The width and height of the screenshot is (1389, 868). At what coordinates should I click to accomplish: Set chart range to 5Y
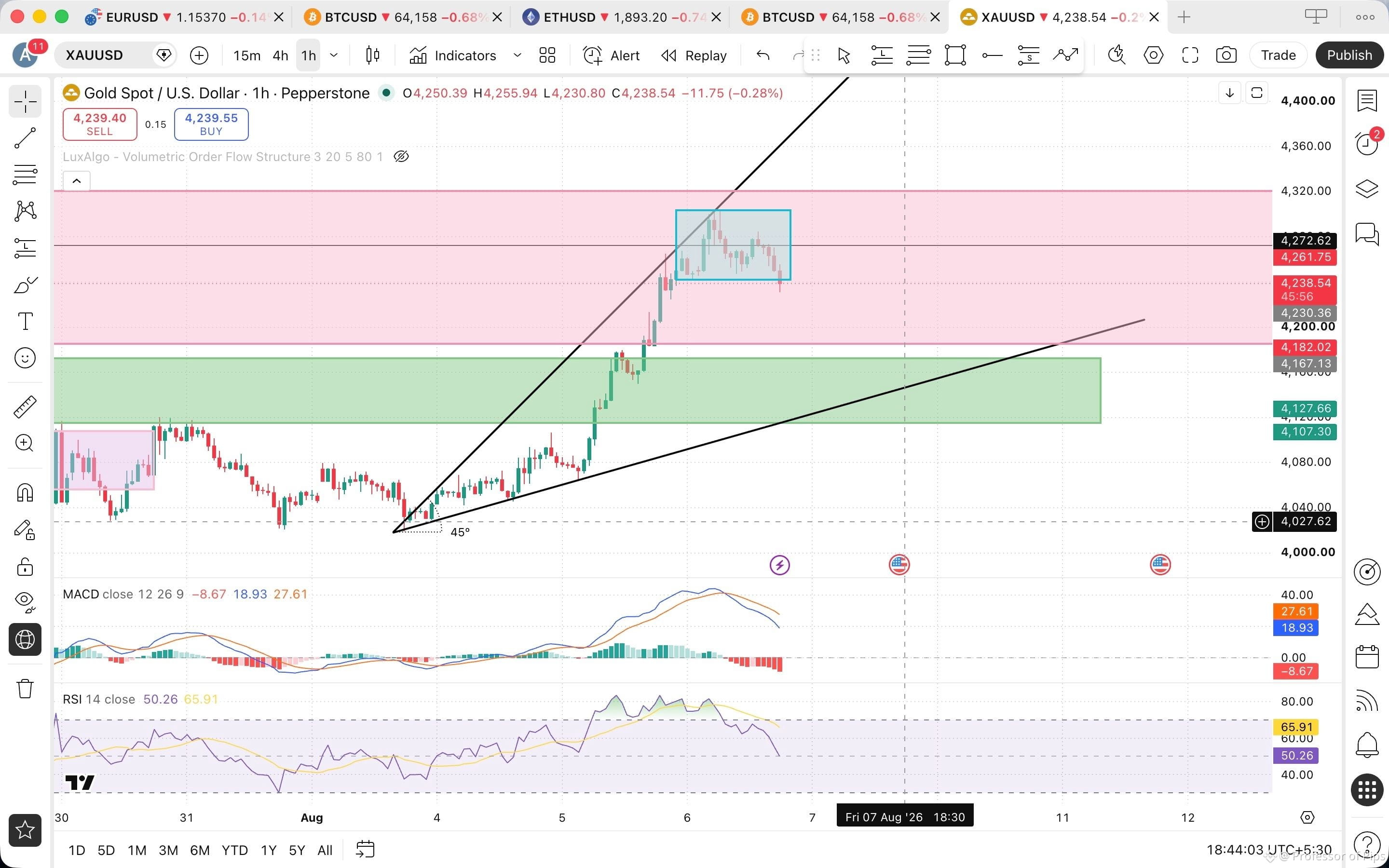(297, 850)
